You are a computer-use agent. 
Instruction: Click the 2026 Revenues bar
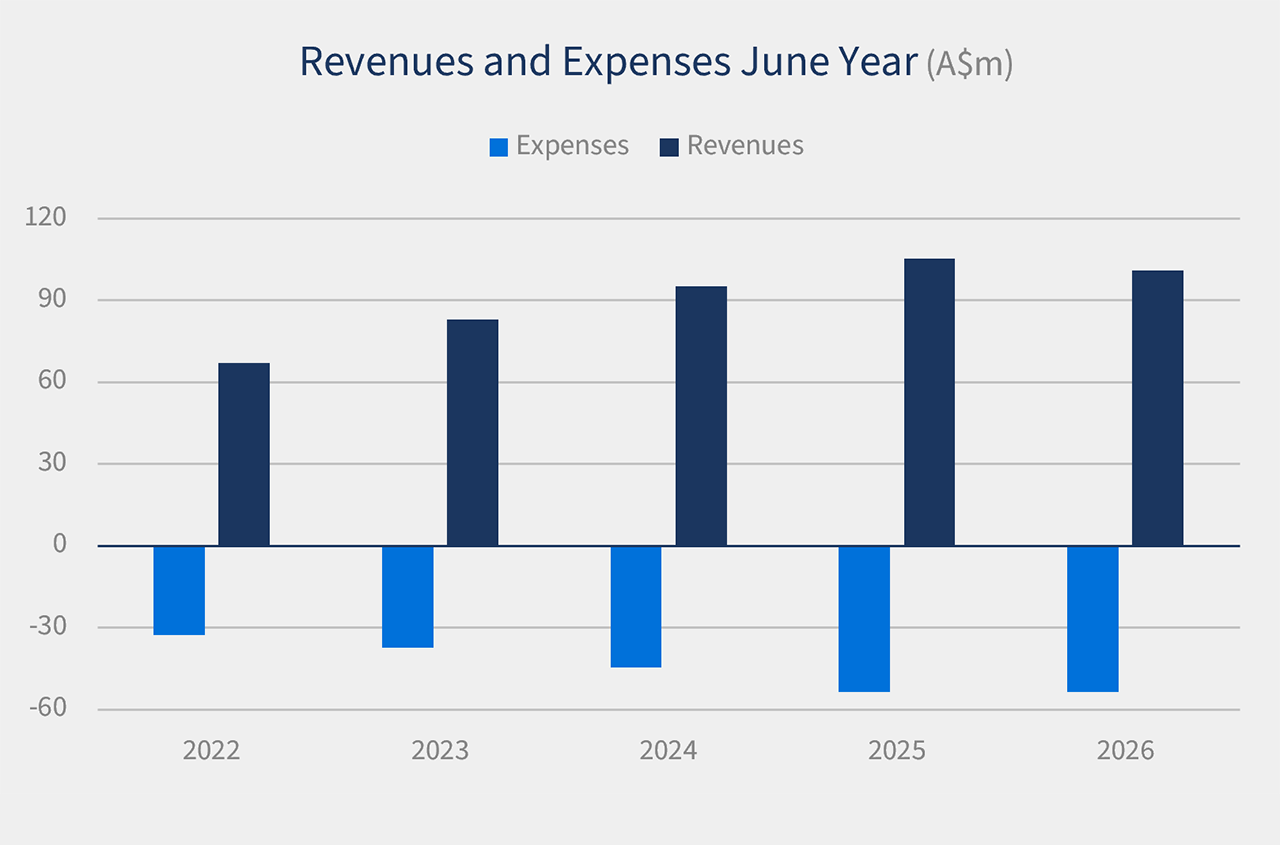tap(1158, 408)
